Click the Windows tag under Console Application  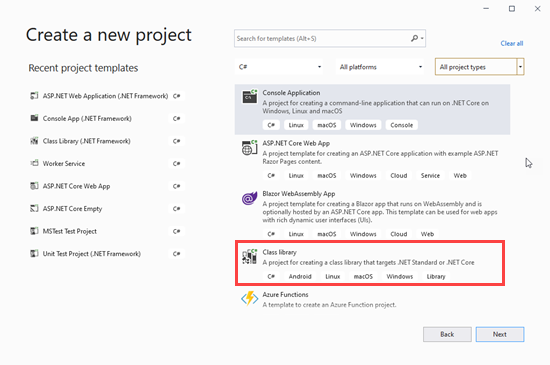point(363,125)
